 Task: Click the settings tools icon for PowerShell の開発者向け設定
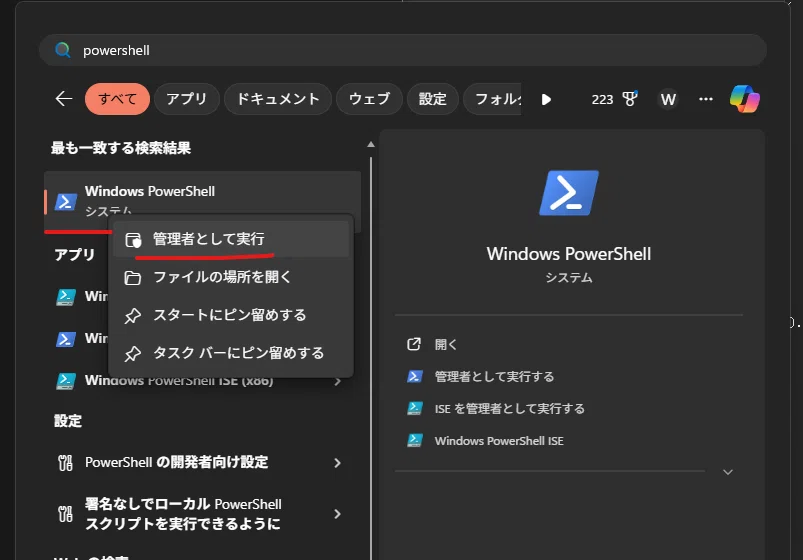tap(65, 463)
